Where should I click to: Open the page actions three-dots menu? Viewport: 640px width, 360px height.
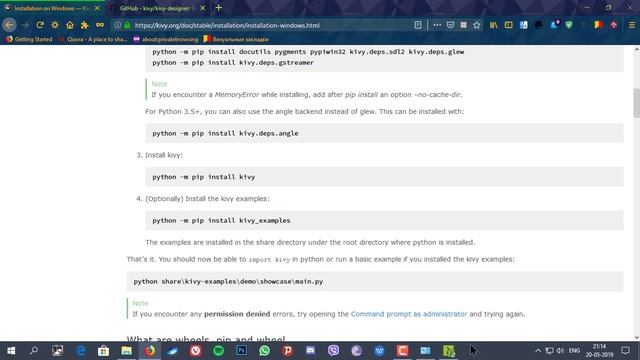(437, 25)
